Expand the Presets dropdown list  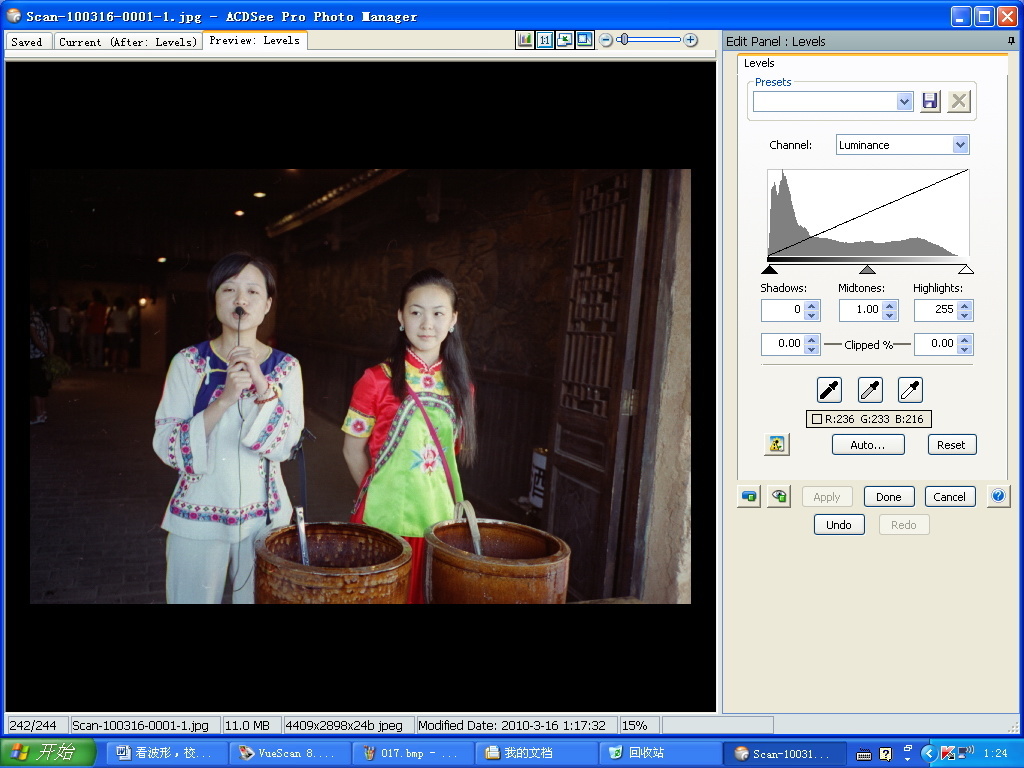tap(904, 101)
